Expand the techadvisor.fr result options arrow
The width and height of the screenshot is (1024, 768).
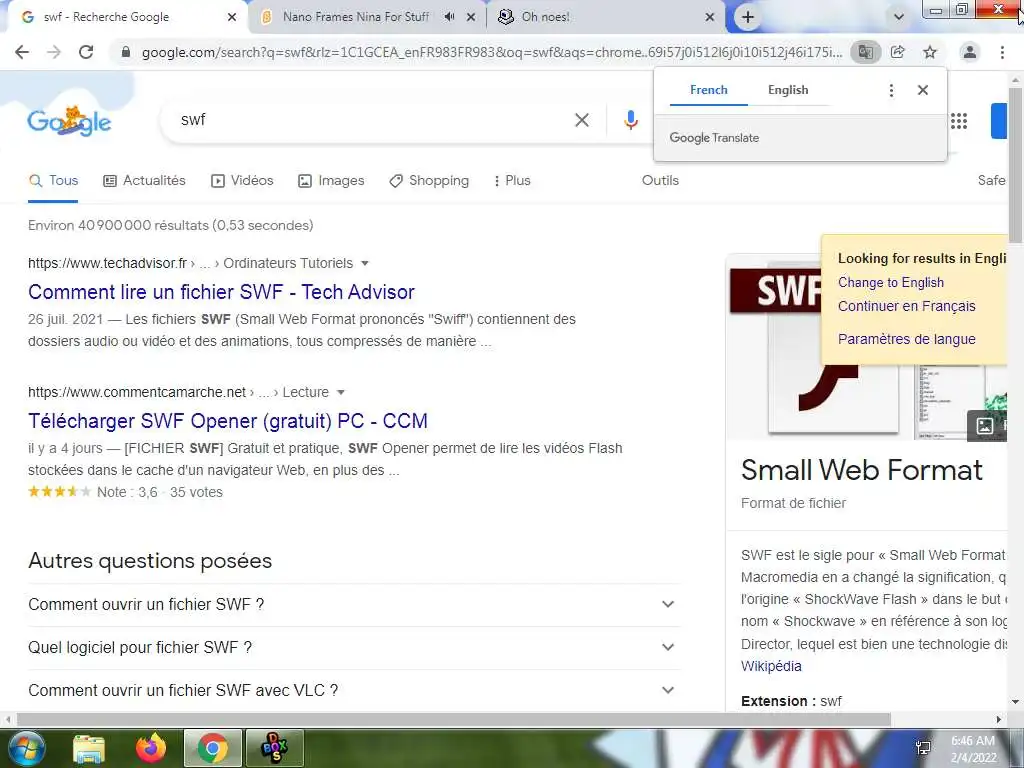click(365, 263)
